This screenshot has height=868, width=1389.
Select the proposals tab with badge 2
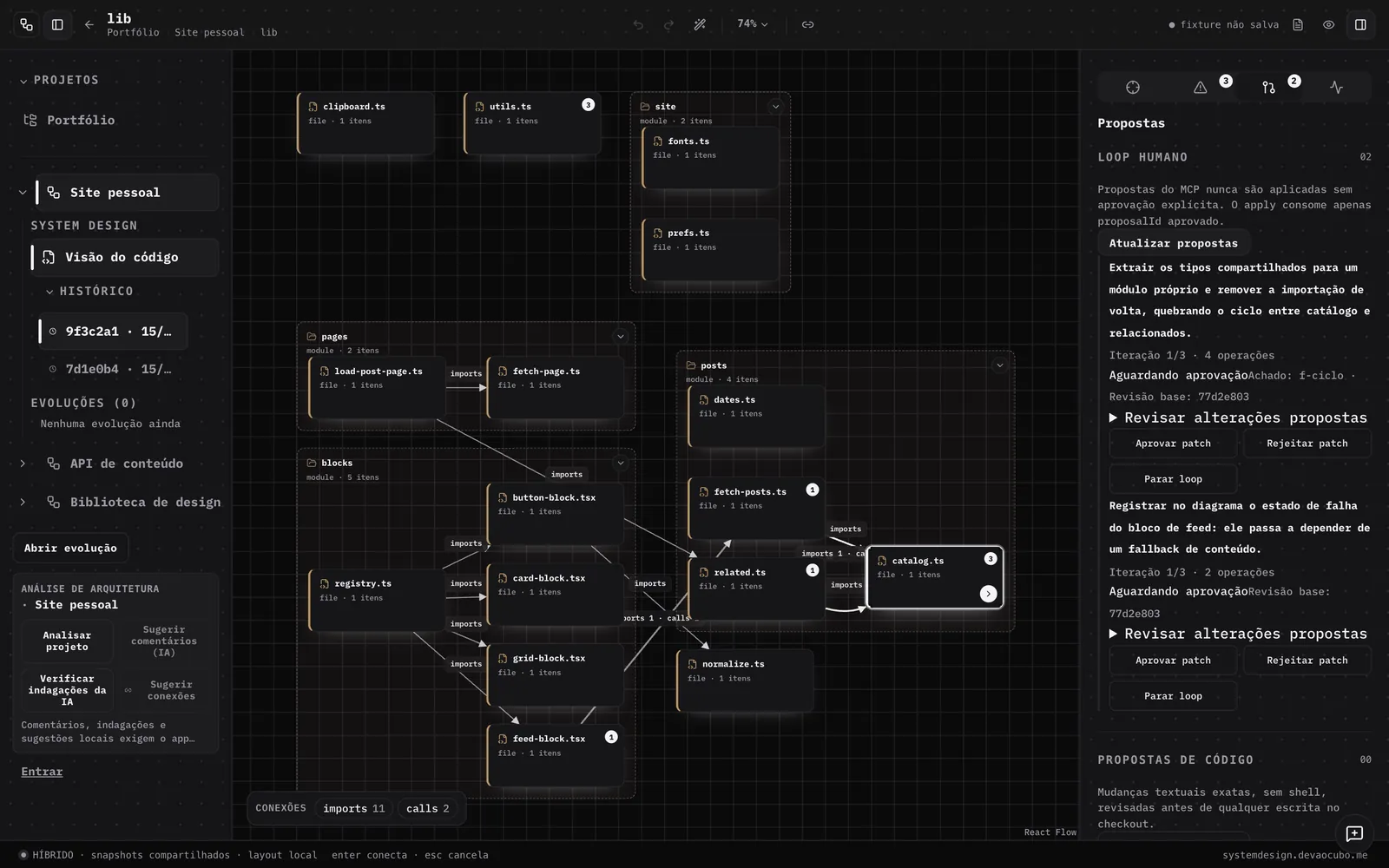(x=1268, y=87)
